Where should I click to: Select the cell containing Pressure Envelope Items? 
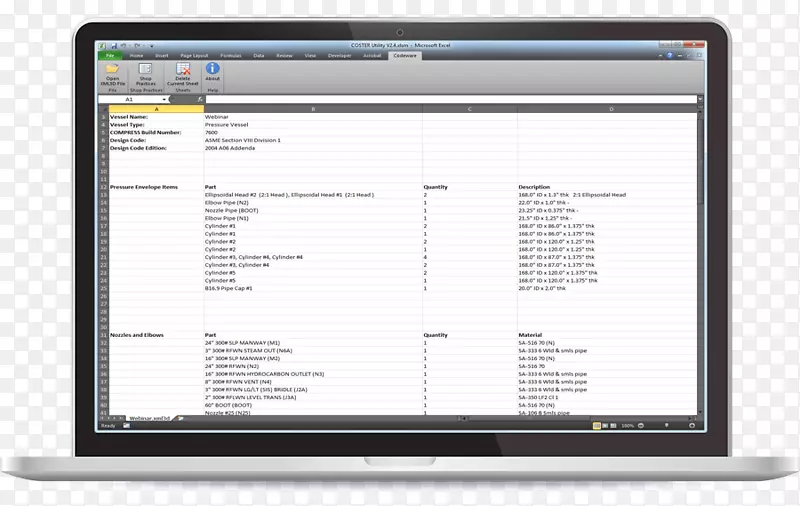[x=143, y=187]
